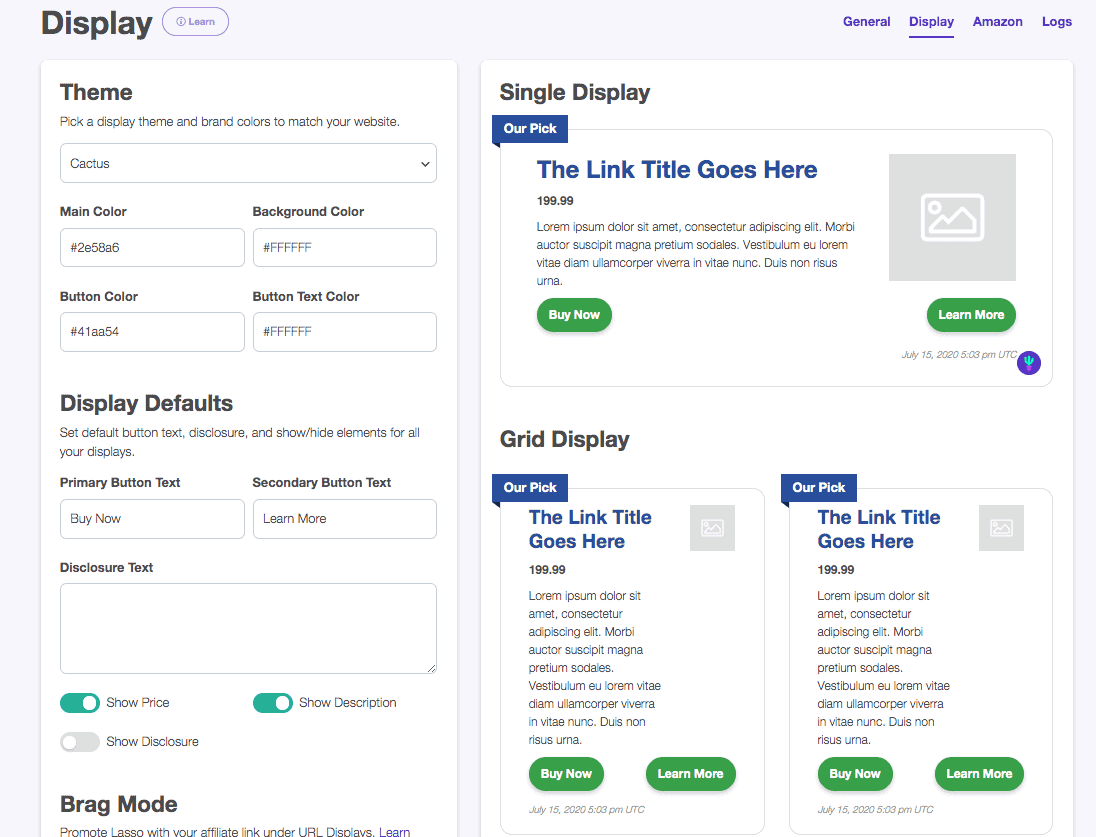Enable the Show Disclosure switch
The height and width of the screenshot is (837, 1096).
pos(80,742)
